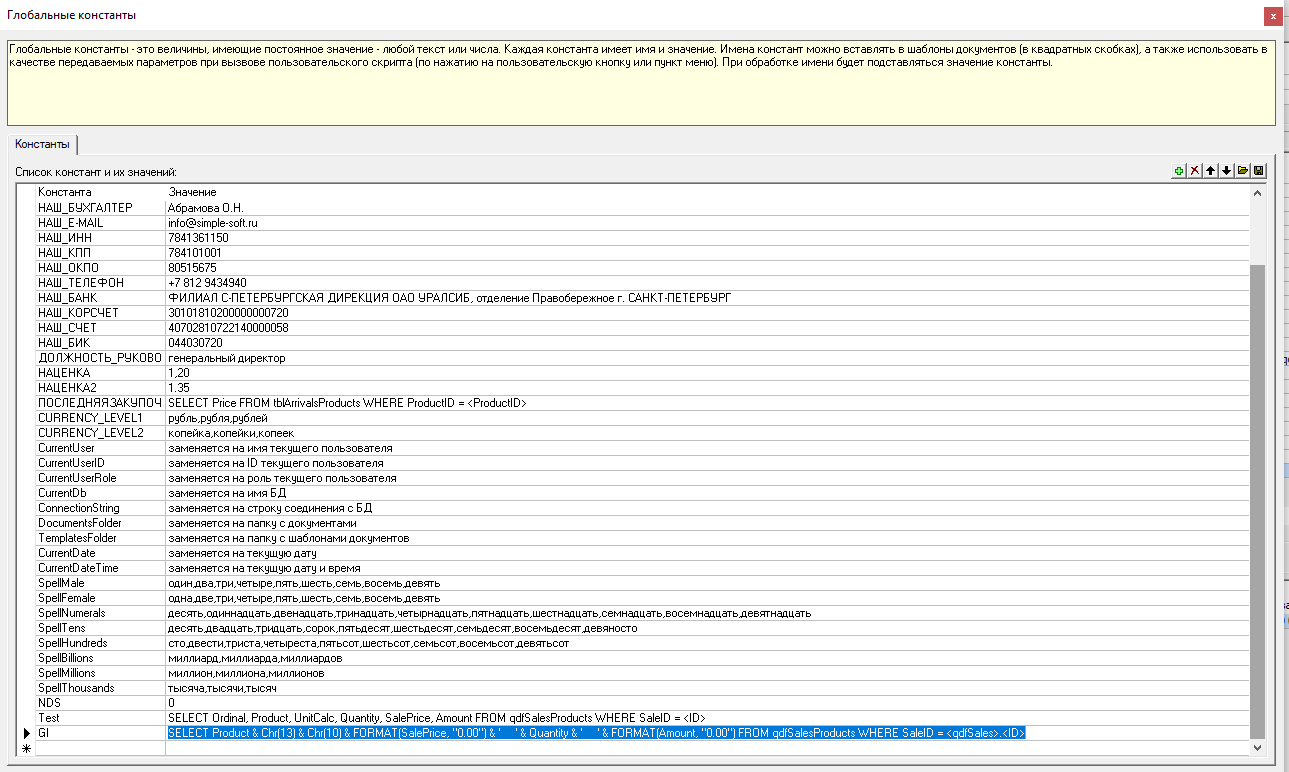Screen dimensions: 1289x772
Task: Move the constant up with the up arrow
Action: pos(1211,171)
